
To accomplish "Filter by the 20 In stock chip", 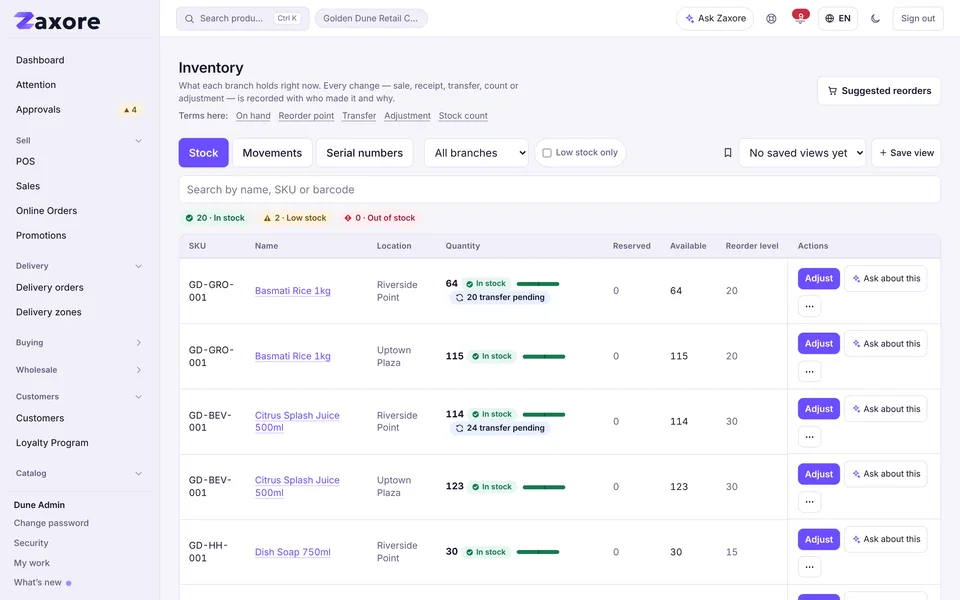I will [215, 218].
